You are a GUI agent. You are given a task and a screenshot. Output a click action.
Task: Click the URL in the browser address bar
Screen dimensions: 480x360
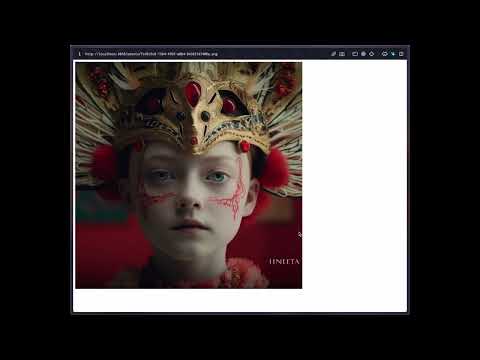(151, 54)
